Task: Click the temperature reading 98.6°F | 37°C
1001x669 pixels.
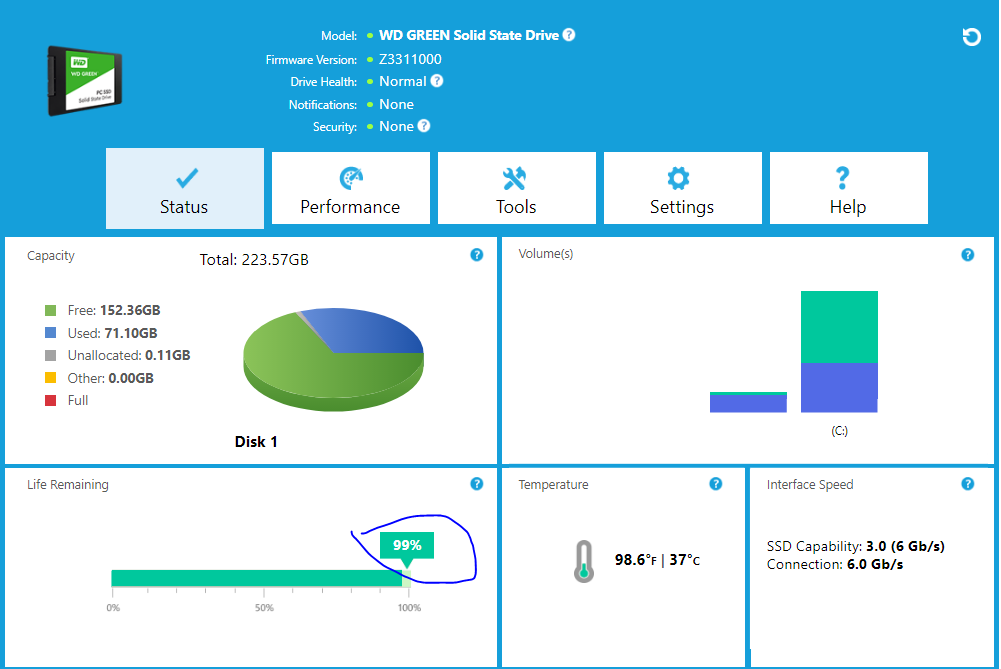Action: (657, 560)
